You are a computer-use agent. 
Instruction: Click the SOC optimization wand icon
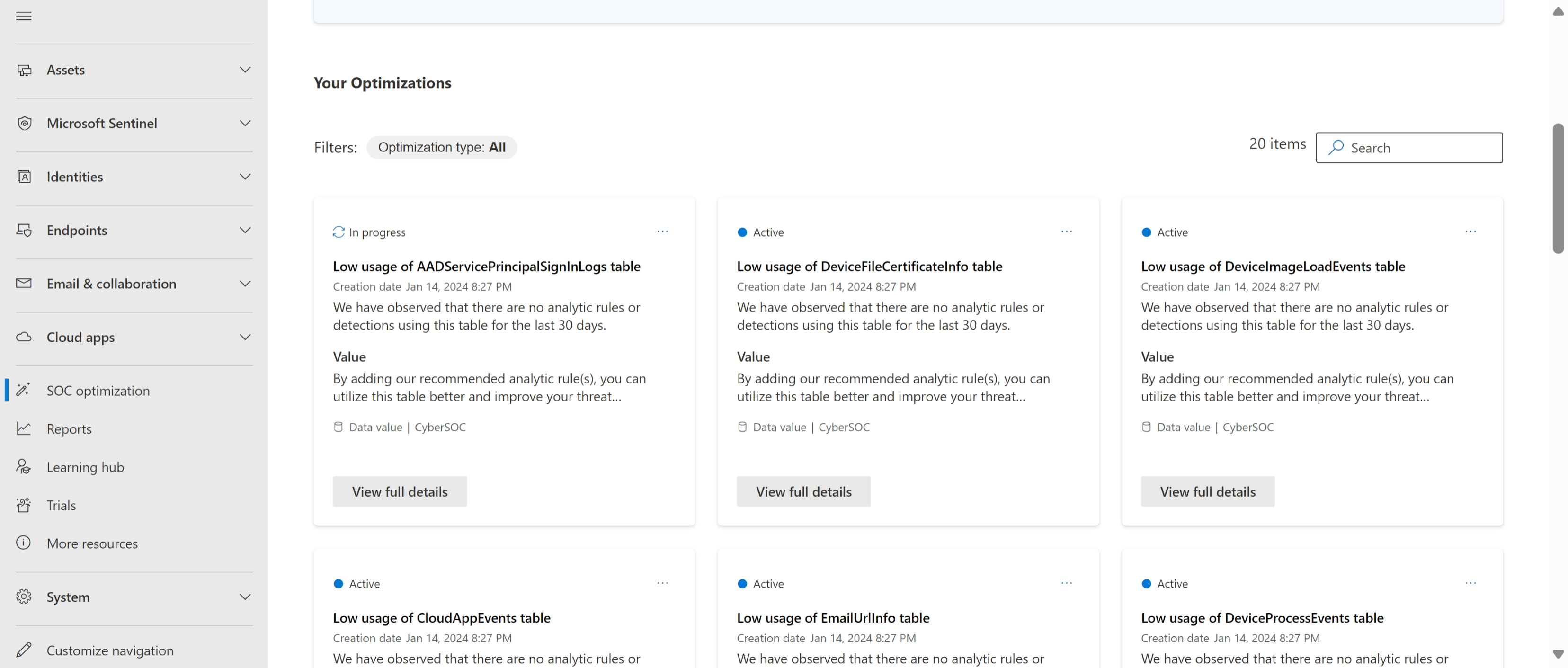tap(24, 390)
